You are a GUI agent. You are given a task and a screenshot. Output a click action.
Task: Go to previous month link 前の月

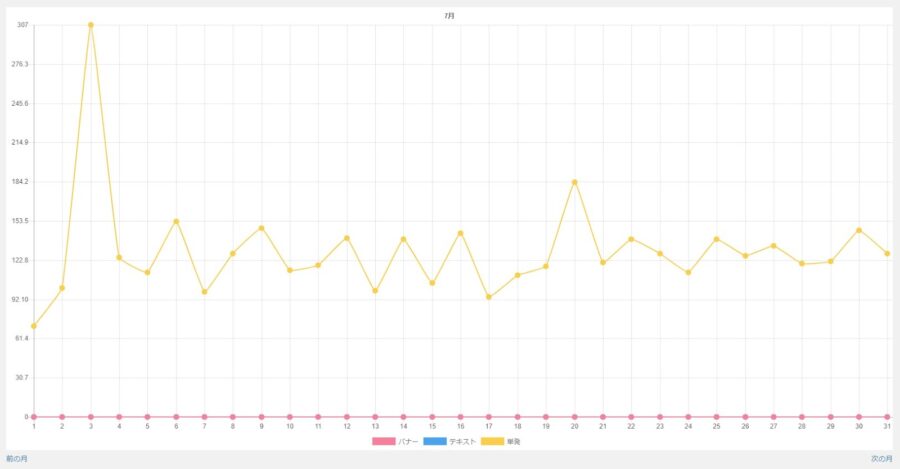17,459
